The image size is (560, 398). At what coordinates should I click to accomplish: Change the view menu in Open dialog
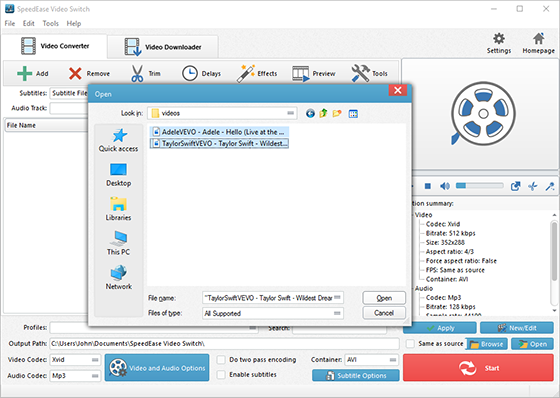click(x=353, y=114)
